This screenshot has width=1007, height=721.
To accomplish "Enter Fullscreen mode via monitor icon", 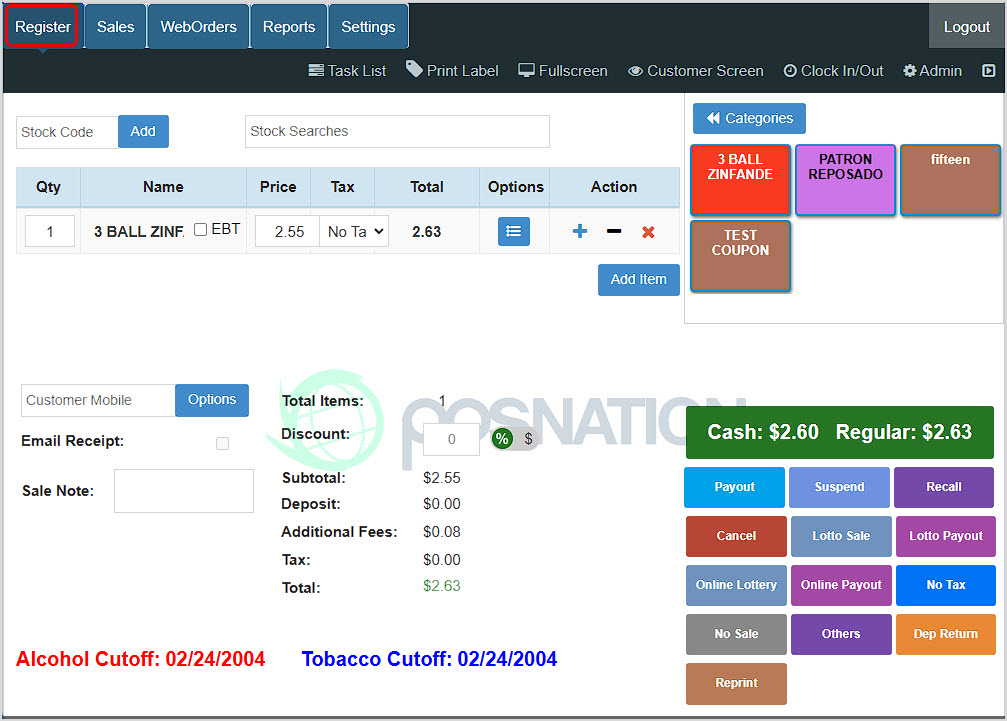I will pyautogui.click(x=527, y=71).
